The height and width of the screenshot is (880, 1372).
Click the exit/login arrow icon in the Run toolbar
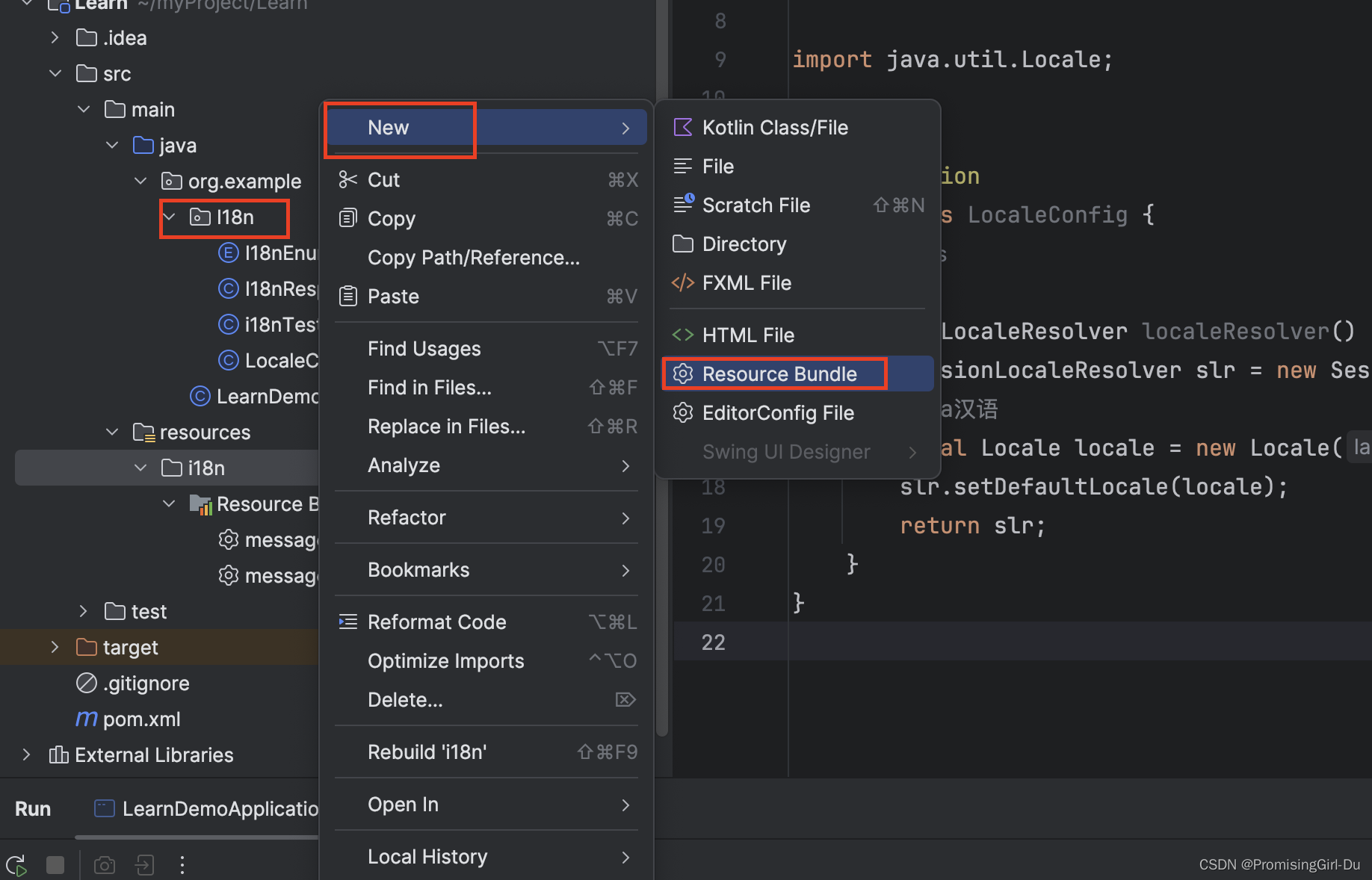(x=144, y=865)
